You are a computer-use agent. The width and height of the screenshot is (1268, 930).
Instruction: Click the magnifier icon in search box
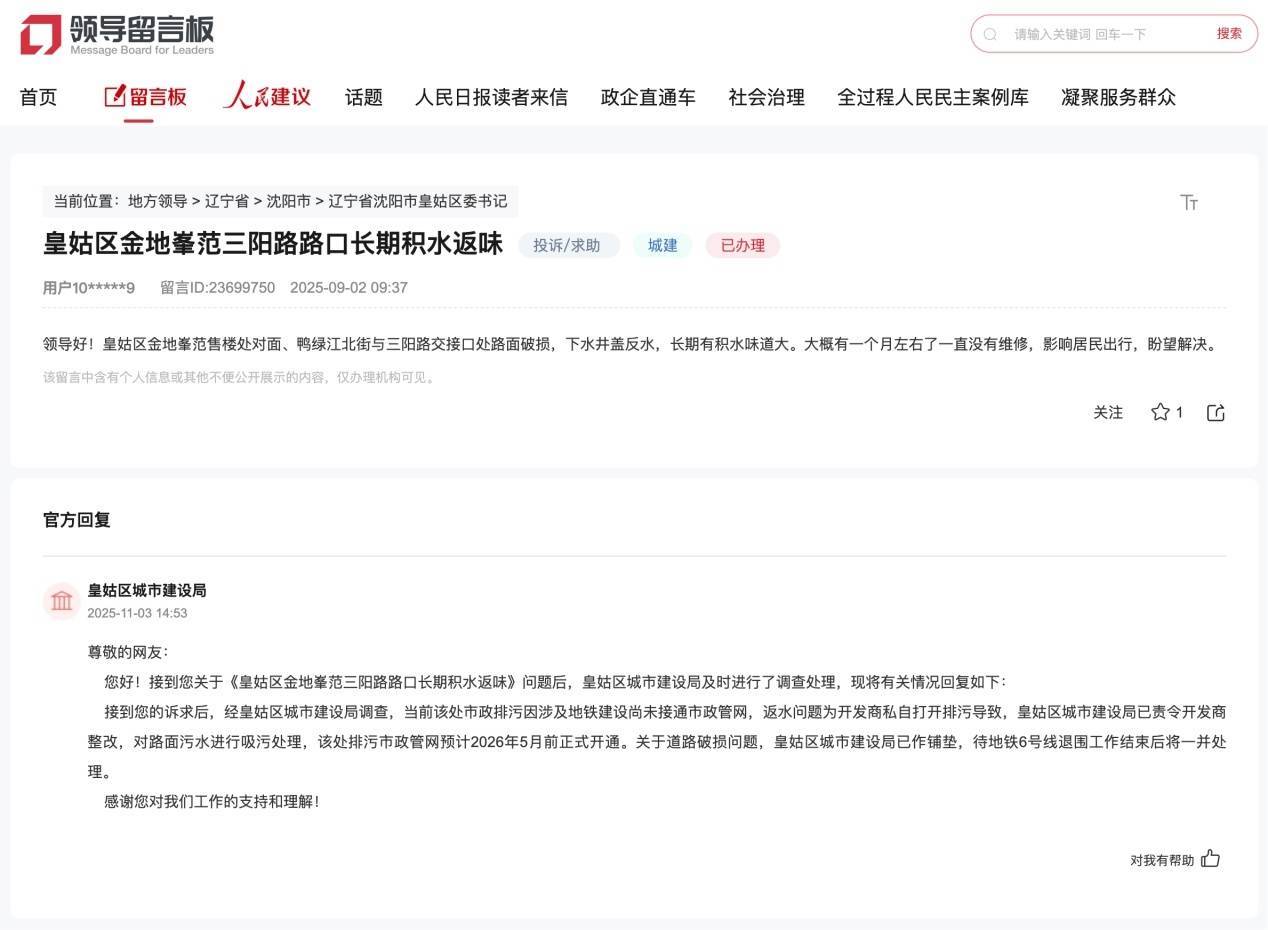click(990, 34)
